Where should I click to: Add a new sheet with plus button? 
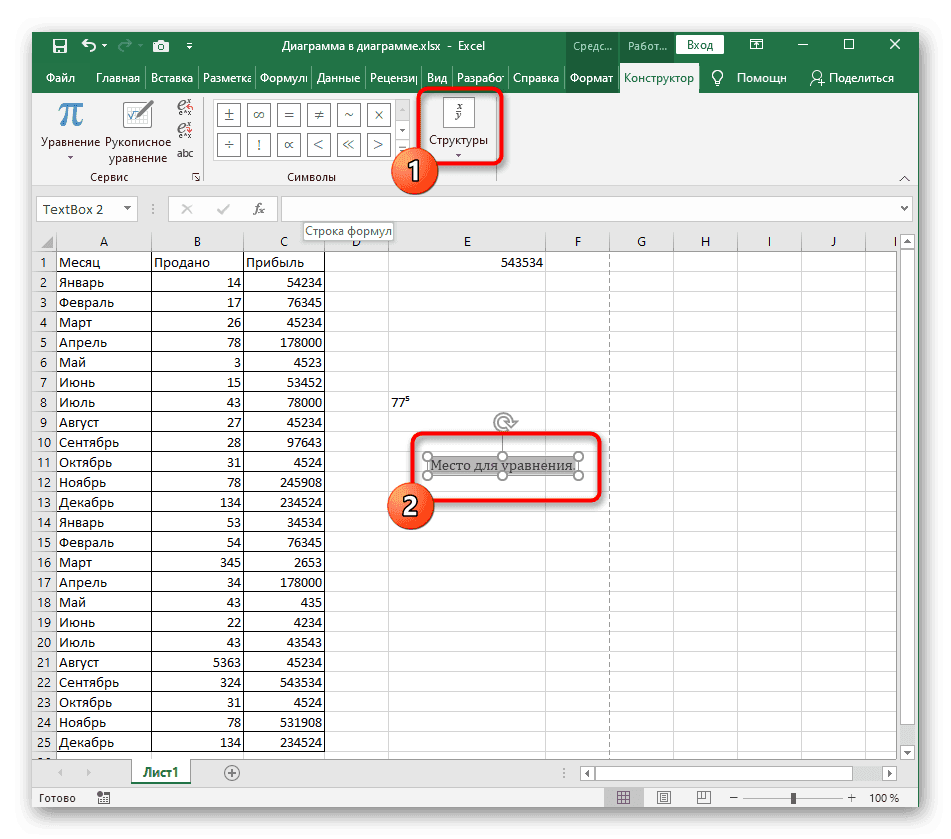pos(232,773)
